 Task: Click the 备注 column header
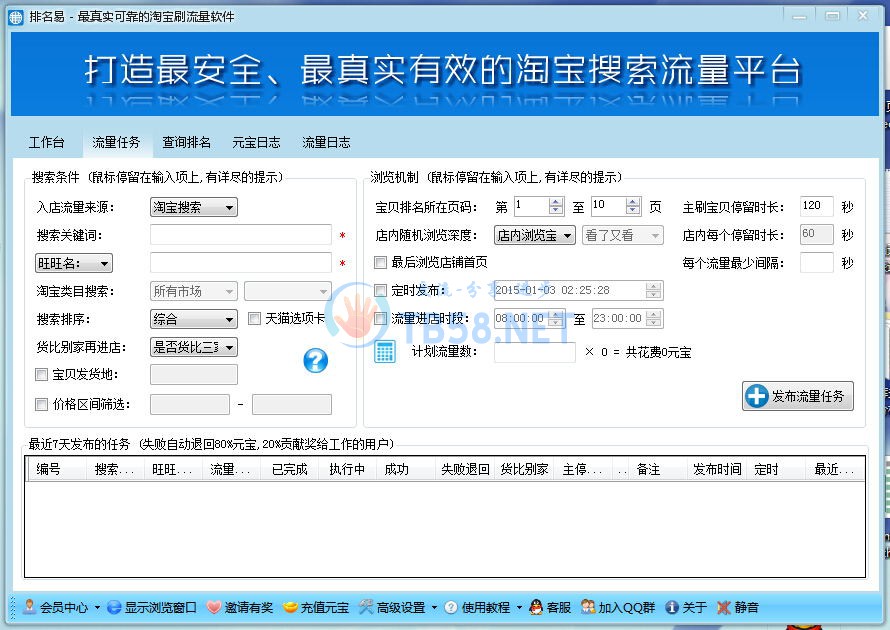coord(657,469)
